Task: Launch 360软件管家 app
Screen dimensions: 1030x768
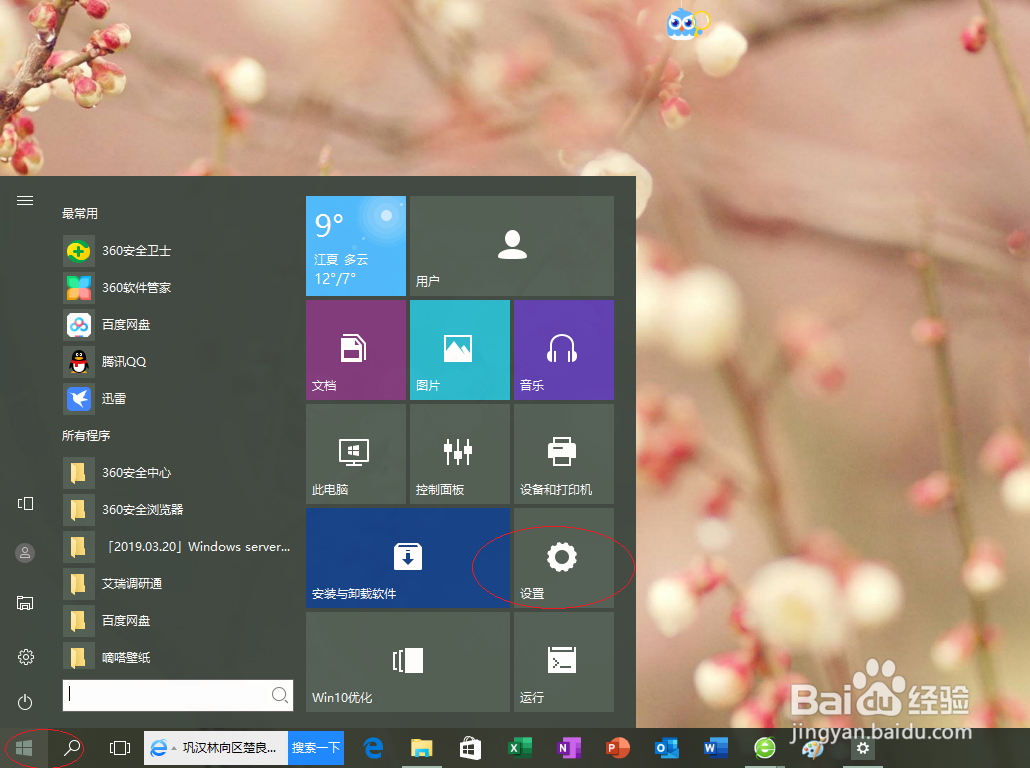Action: (x=177, y=288)
